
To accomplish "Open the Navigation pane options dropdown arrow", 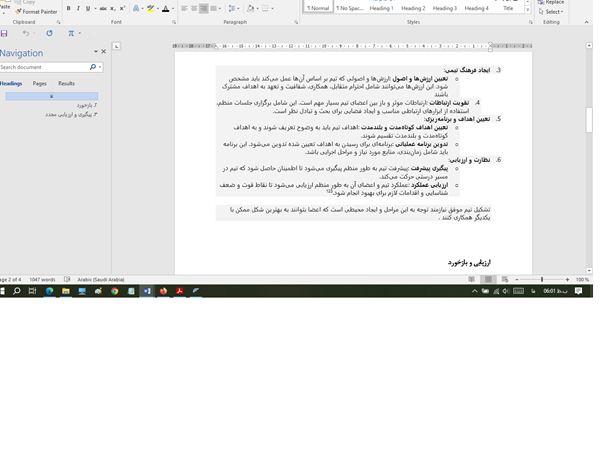I will pos(96,52).
